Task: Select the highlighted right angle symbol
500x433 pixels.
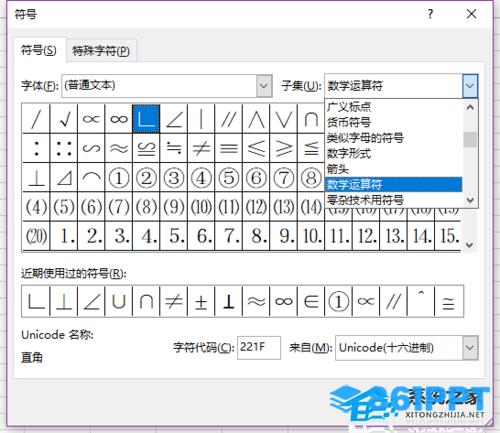Action: pos(146,119)
